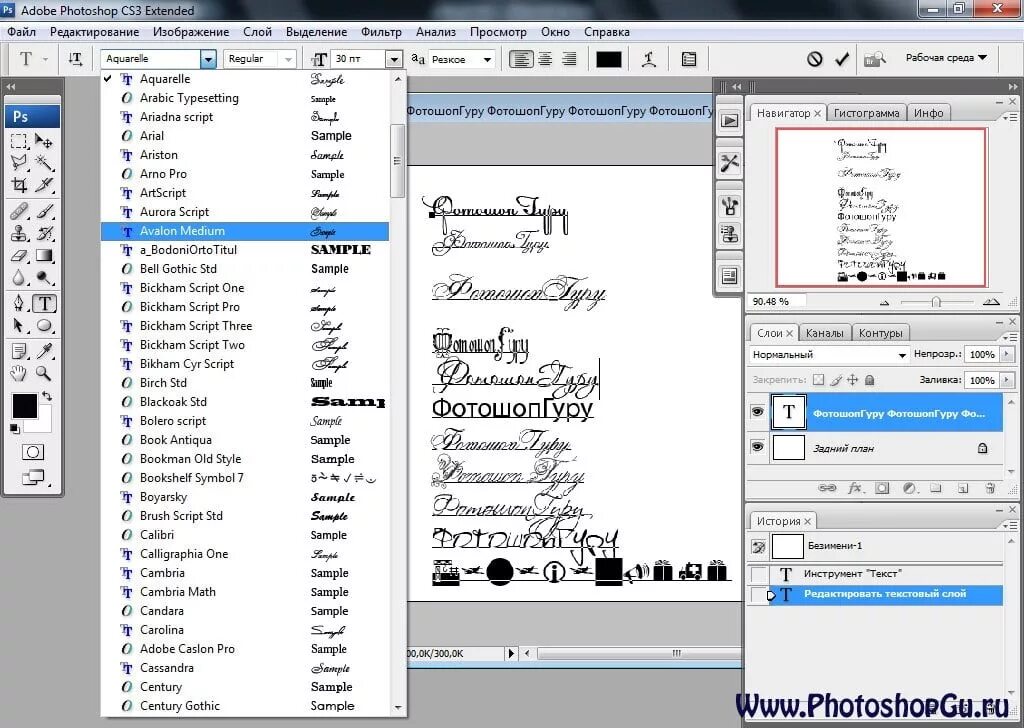1024x728 pixels.
Task: Toggle lock position
Action: point(852,379)
